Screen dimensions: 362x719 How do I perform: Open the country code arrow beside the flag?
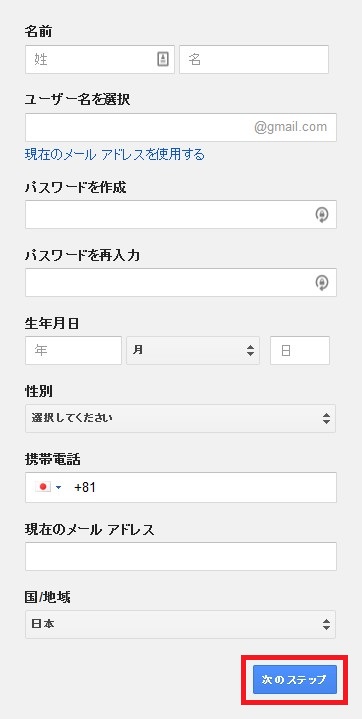click(58, 487)
